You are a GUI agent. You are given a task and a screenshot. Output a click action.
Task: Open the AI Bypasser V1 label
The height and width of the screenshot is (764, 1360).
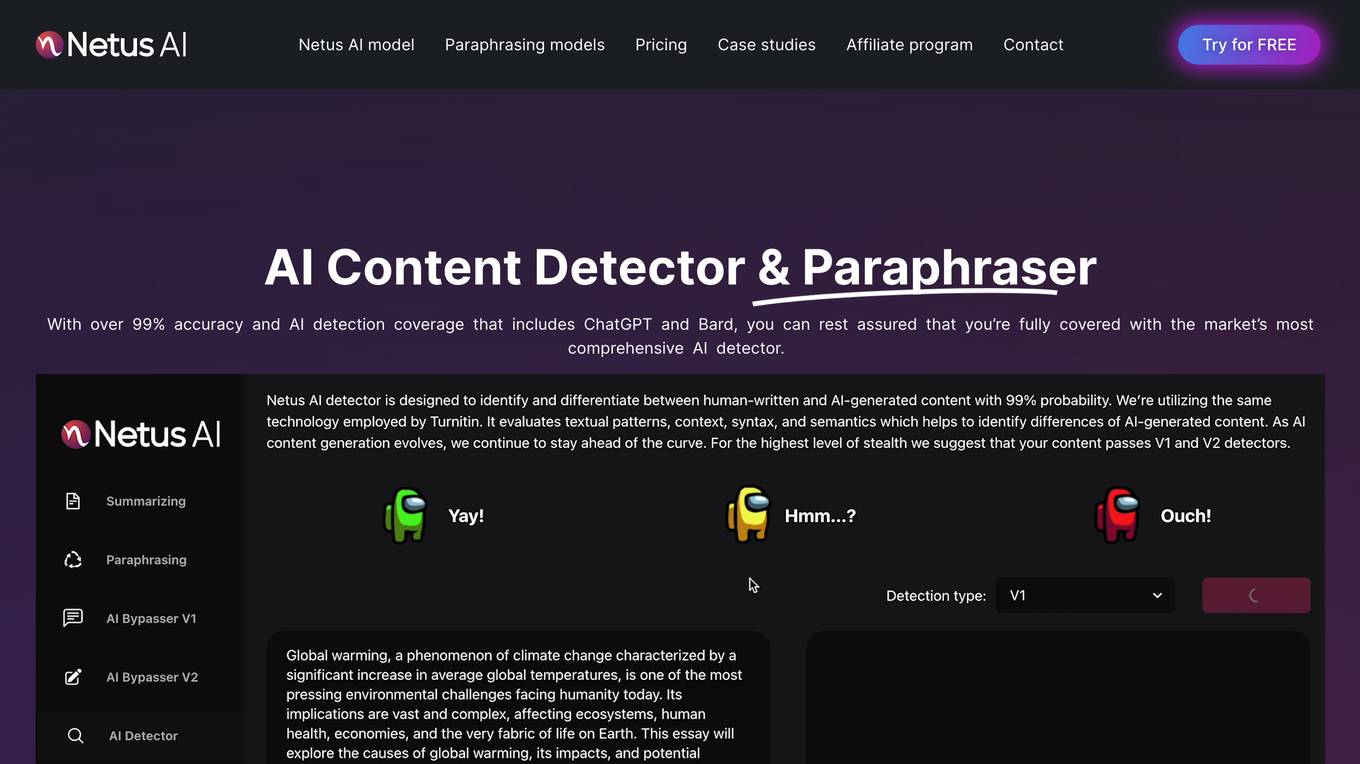(x=151, y=619)
